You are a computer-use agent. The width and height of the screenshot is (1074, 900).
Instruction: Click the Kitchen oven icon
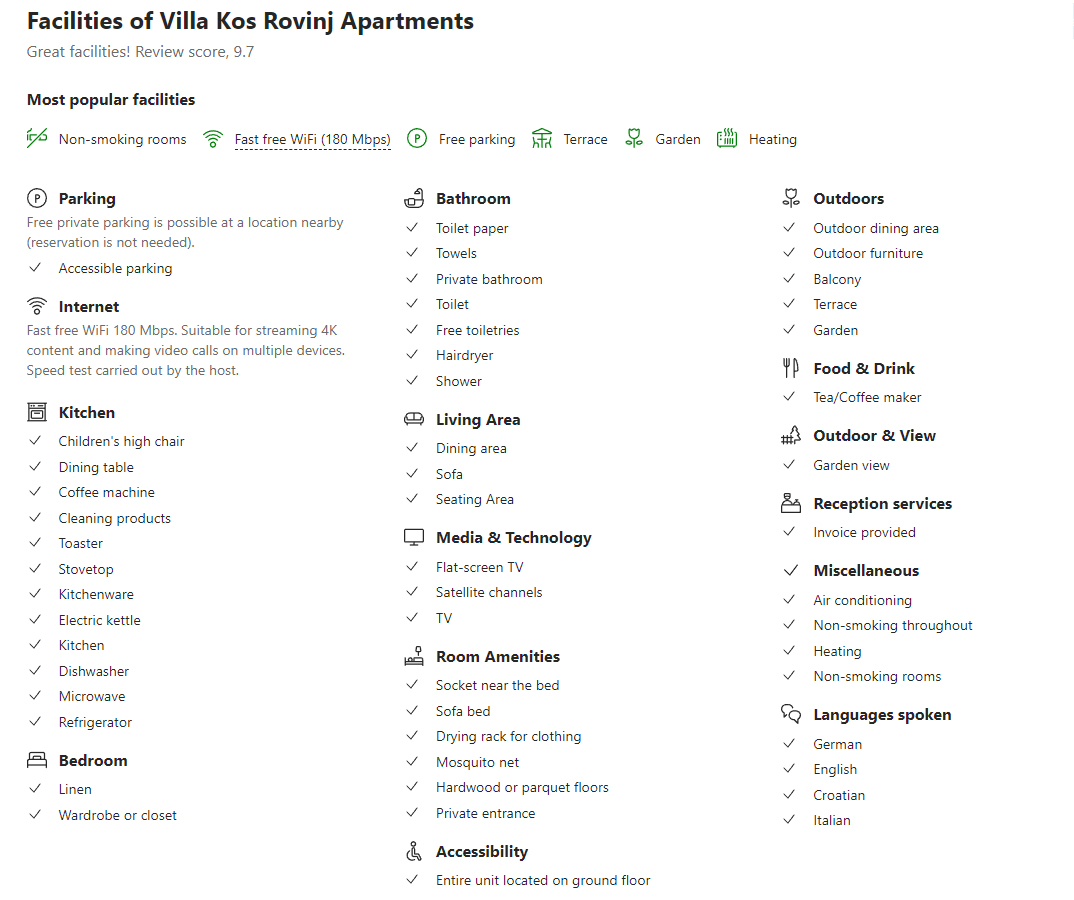click(x=37, y=412)
